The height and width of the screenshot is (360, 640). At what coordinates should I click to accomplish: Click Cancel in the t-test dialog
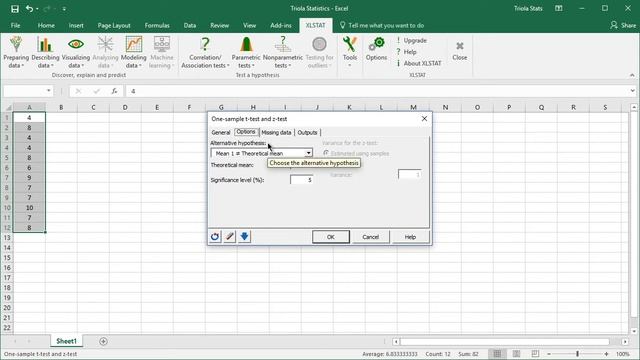pos(371,237)
